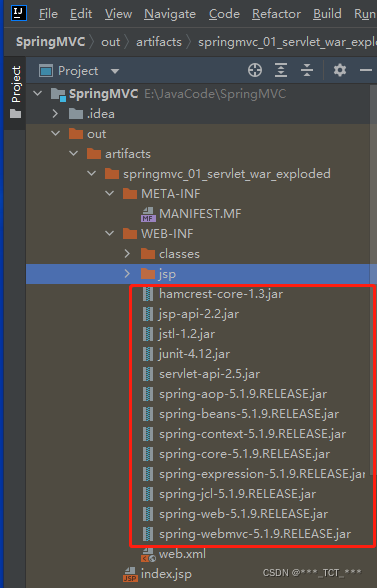
Task: Expand the .idea folder
Action: pos(56,114)
